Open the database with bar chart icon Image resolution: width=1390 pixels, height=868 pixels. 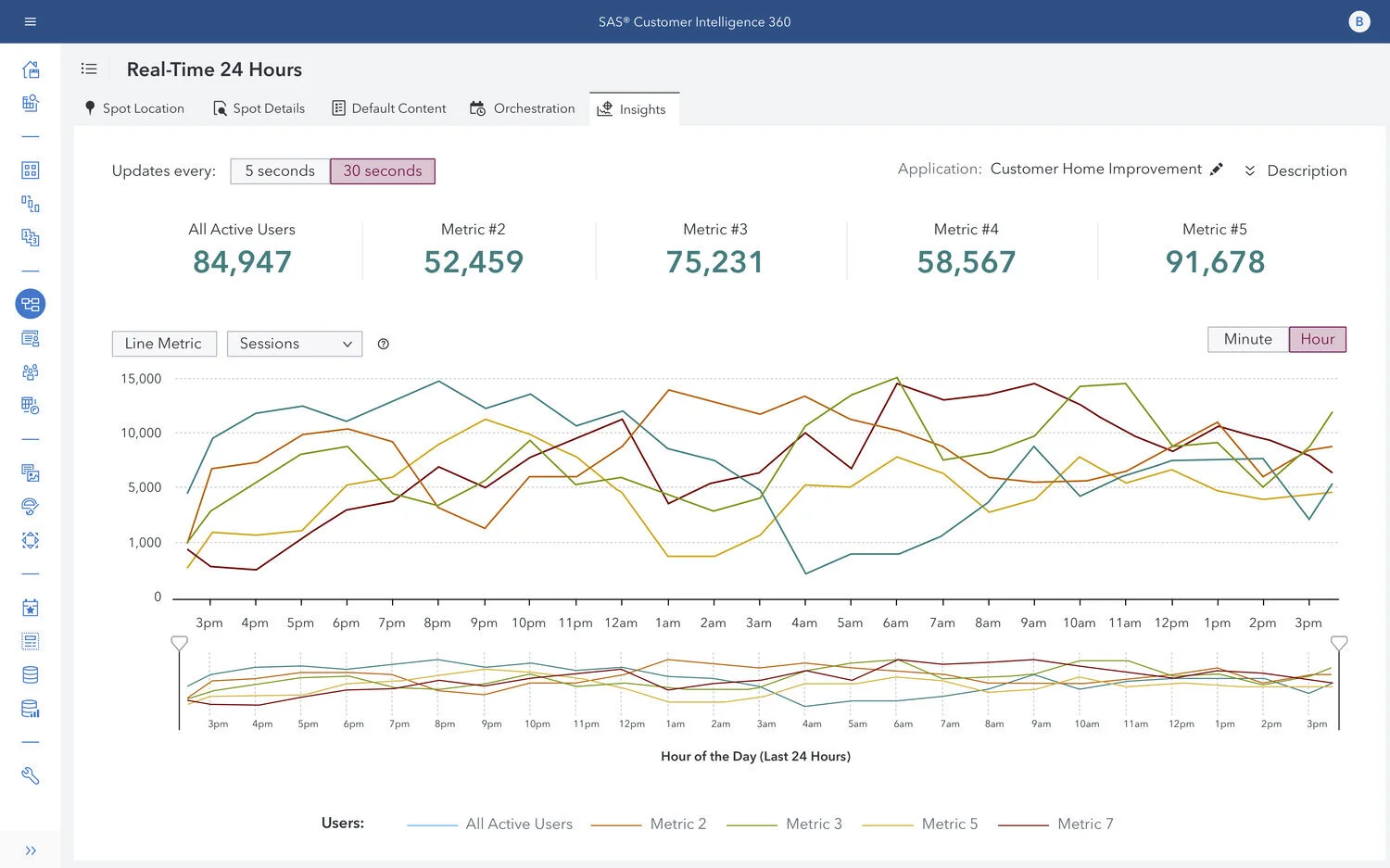tap(31, 709)
